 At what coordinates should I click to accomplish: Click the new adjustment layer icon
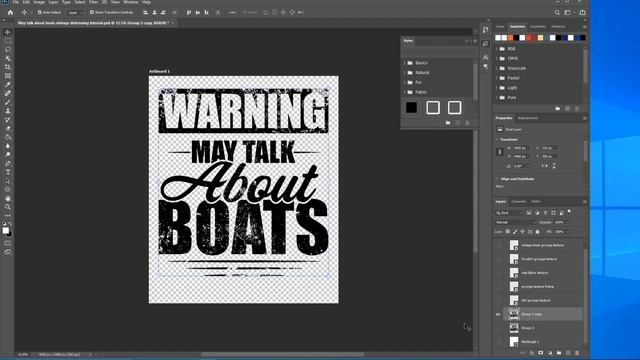coord(550,353)
